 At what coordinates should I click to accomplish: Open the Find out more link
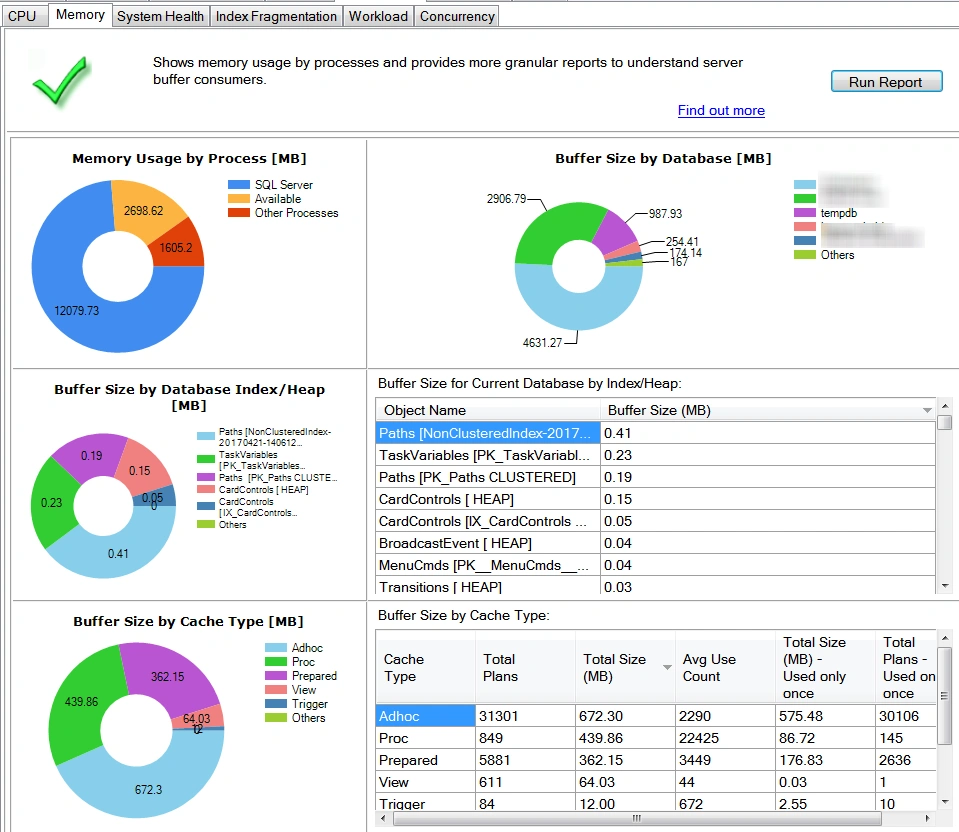coord(720,111)
